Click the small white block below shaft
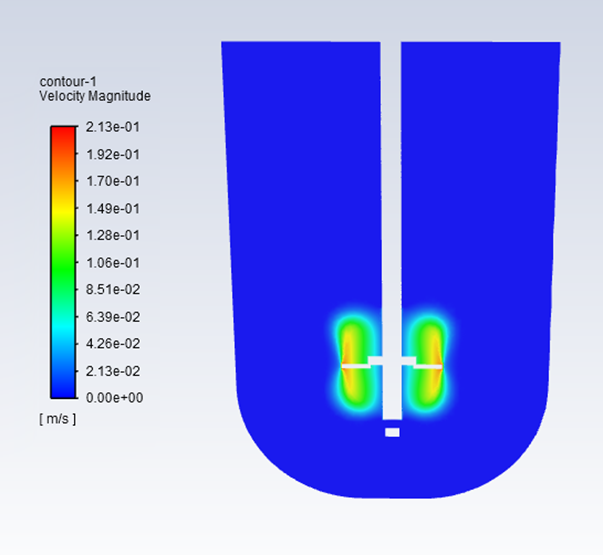Screen dimensions: 603x555 click(392, 432)
